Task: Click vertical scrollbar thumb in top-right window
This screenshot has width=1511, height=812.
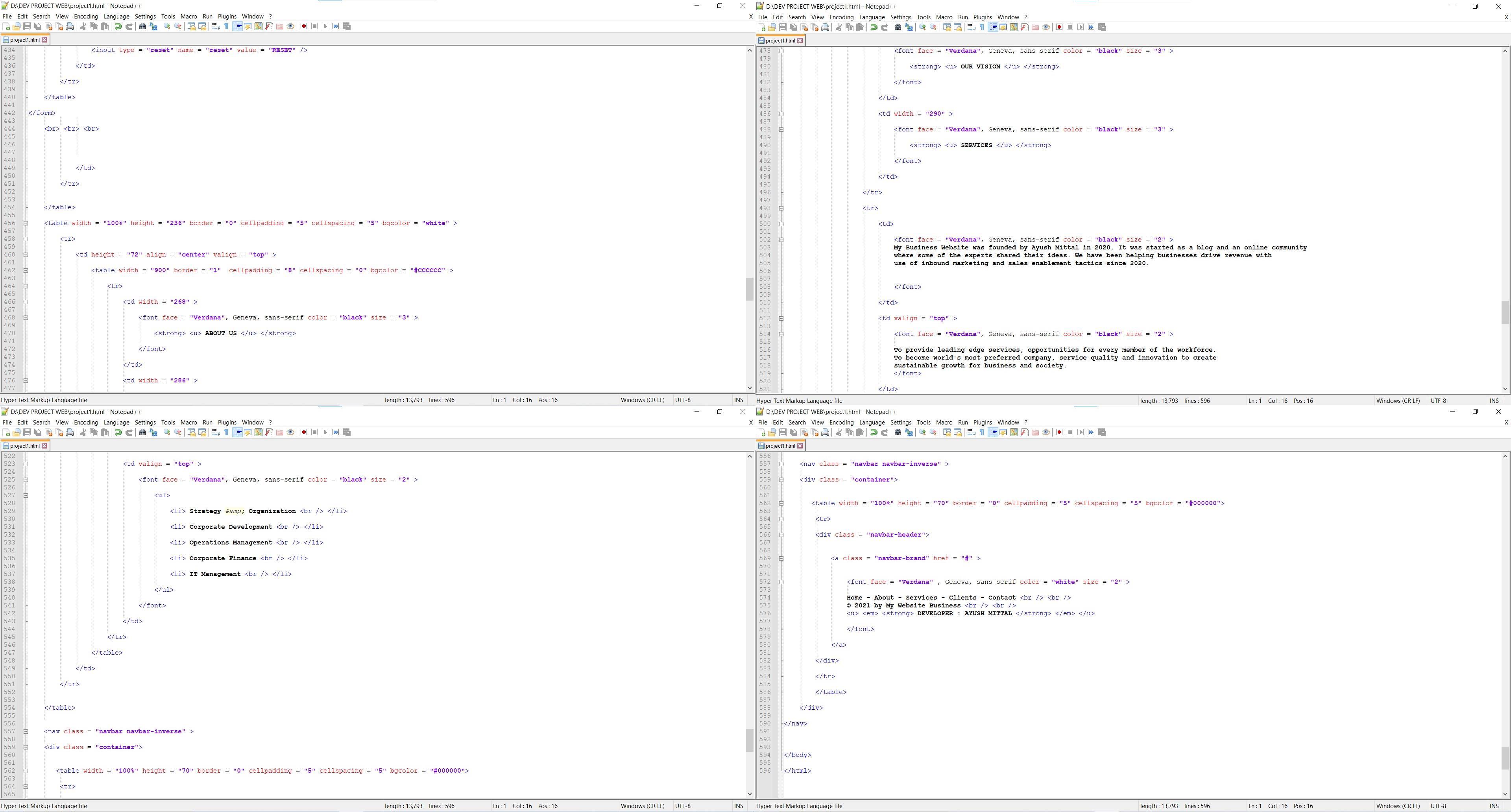Action: pyautogui.click(x=1505, y=312)
